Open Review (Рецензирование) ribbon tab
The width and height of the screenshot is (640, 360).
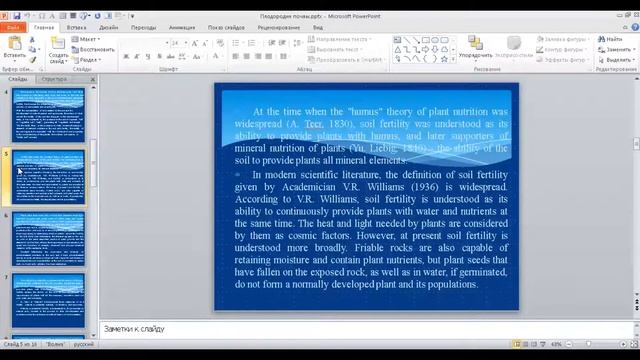coord(279,27)
